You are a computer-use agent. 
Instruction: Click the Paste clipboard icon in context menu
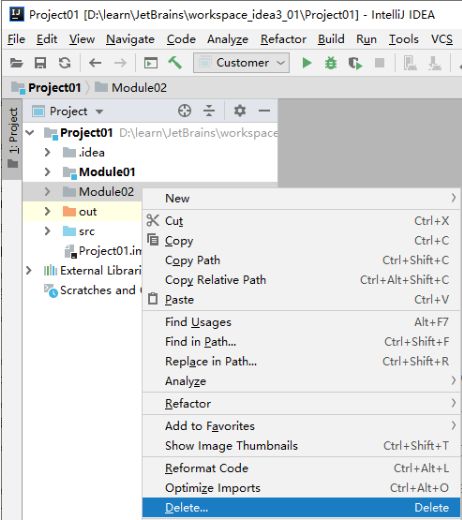tap(153, 299)
